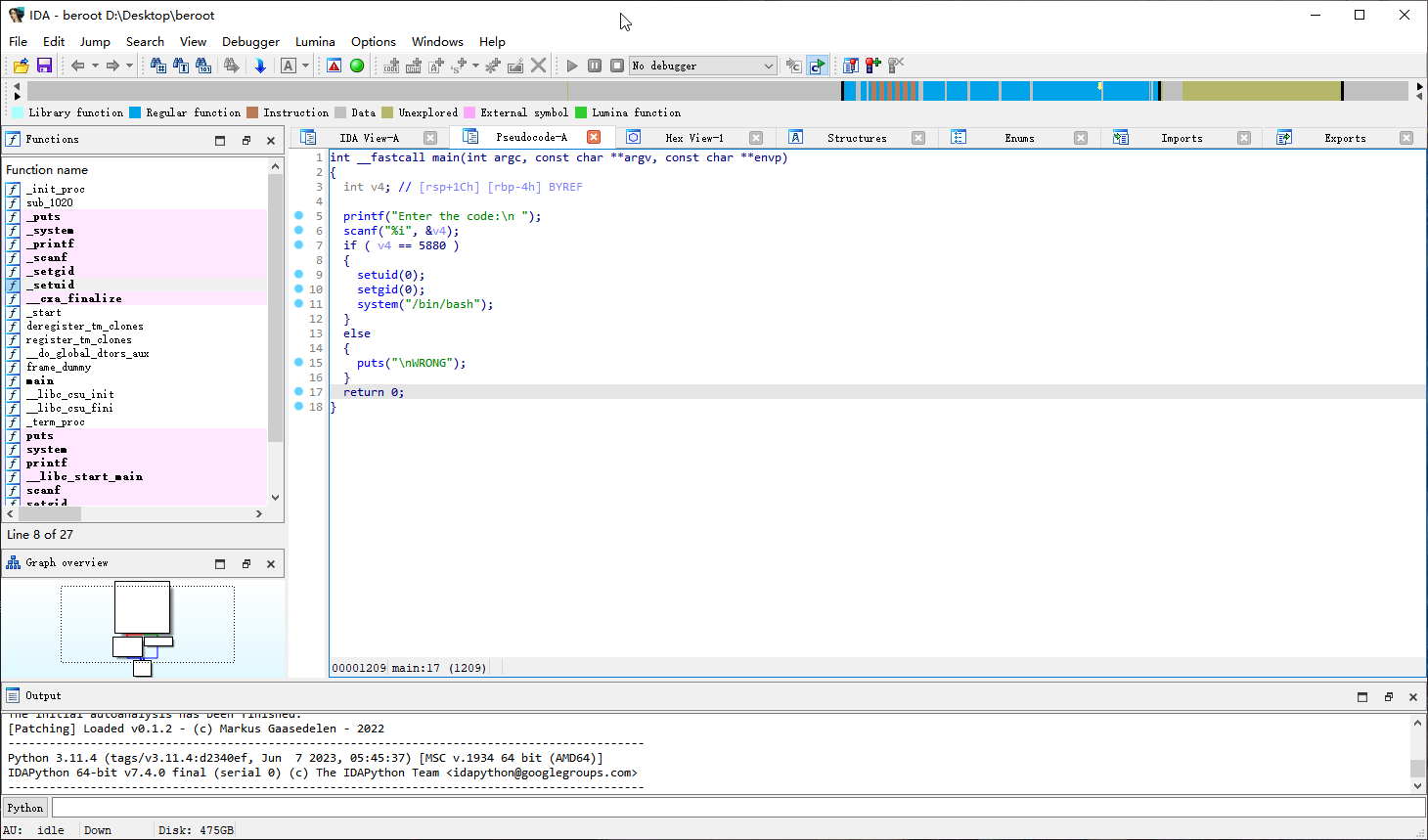Switch to the Structures tab
The width and height of the screenshot is (1428, 840).
857,138
